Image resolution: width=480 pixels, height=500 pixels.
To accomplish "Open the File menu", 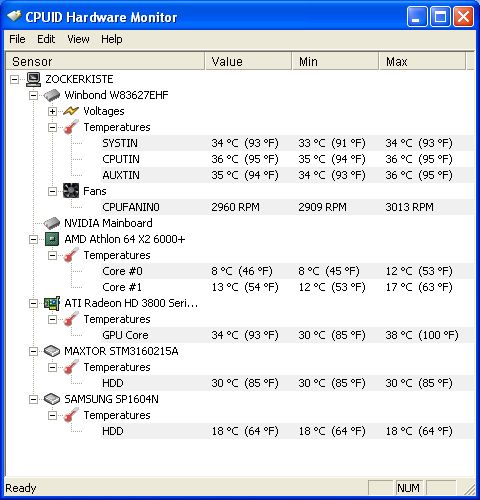I will [17, 39].
